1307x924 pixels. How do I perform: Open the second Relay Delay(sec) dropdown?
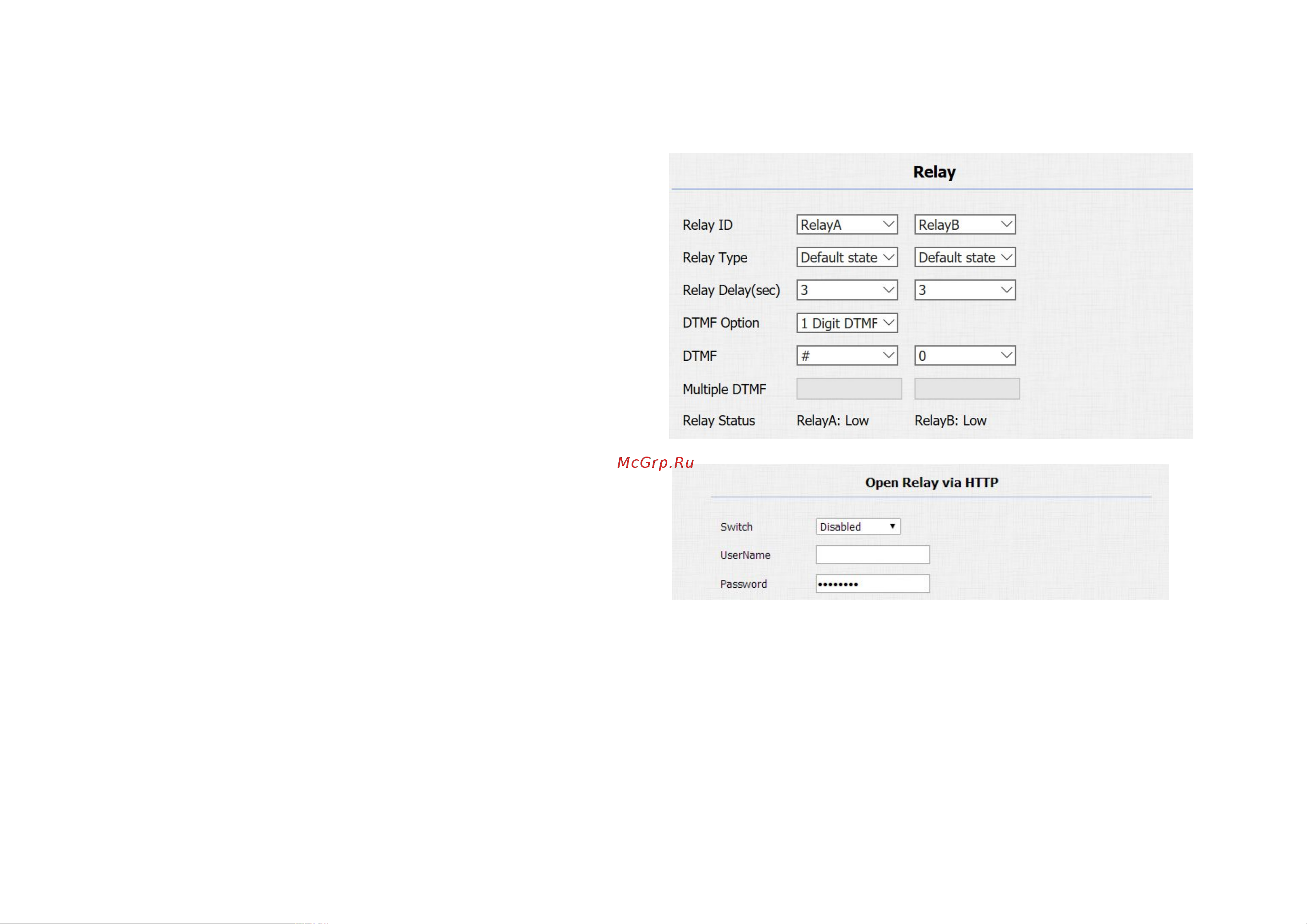965,290
